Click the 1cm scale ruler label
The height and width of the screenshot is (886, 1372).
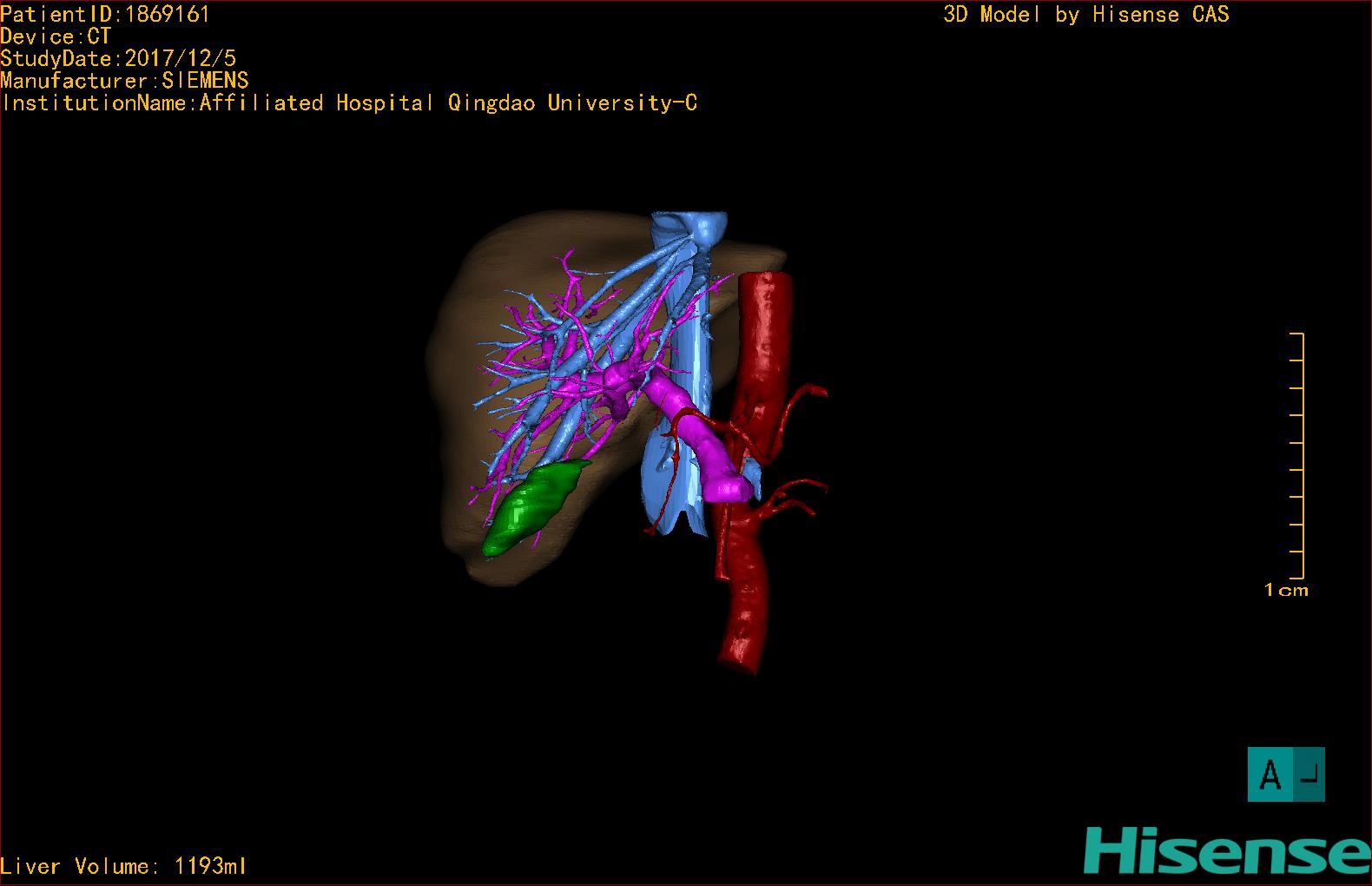(1286, 590)
